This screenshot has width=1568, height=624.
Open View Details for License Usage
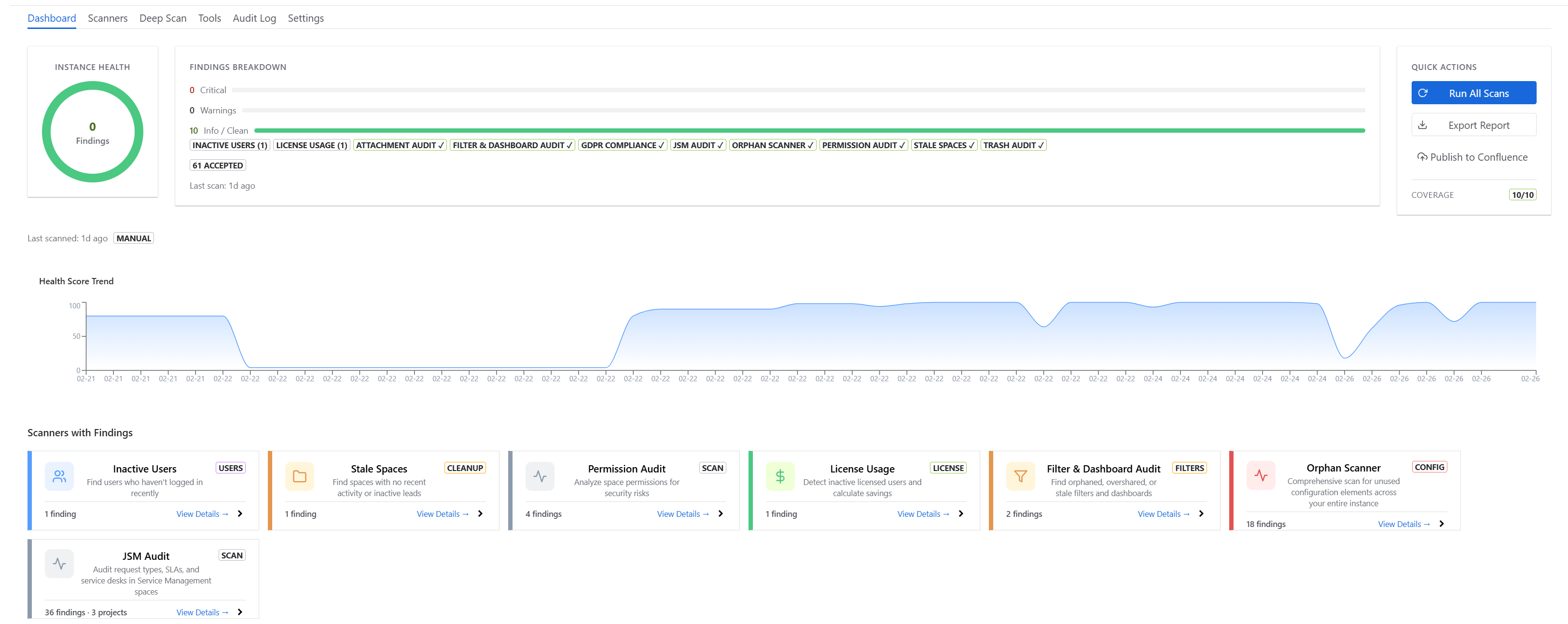click(x=923, y=514)
